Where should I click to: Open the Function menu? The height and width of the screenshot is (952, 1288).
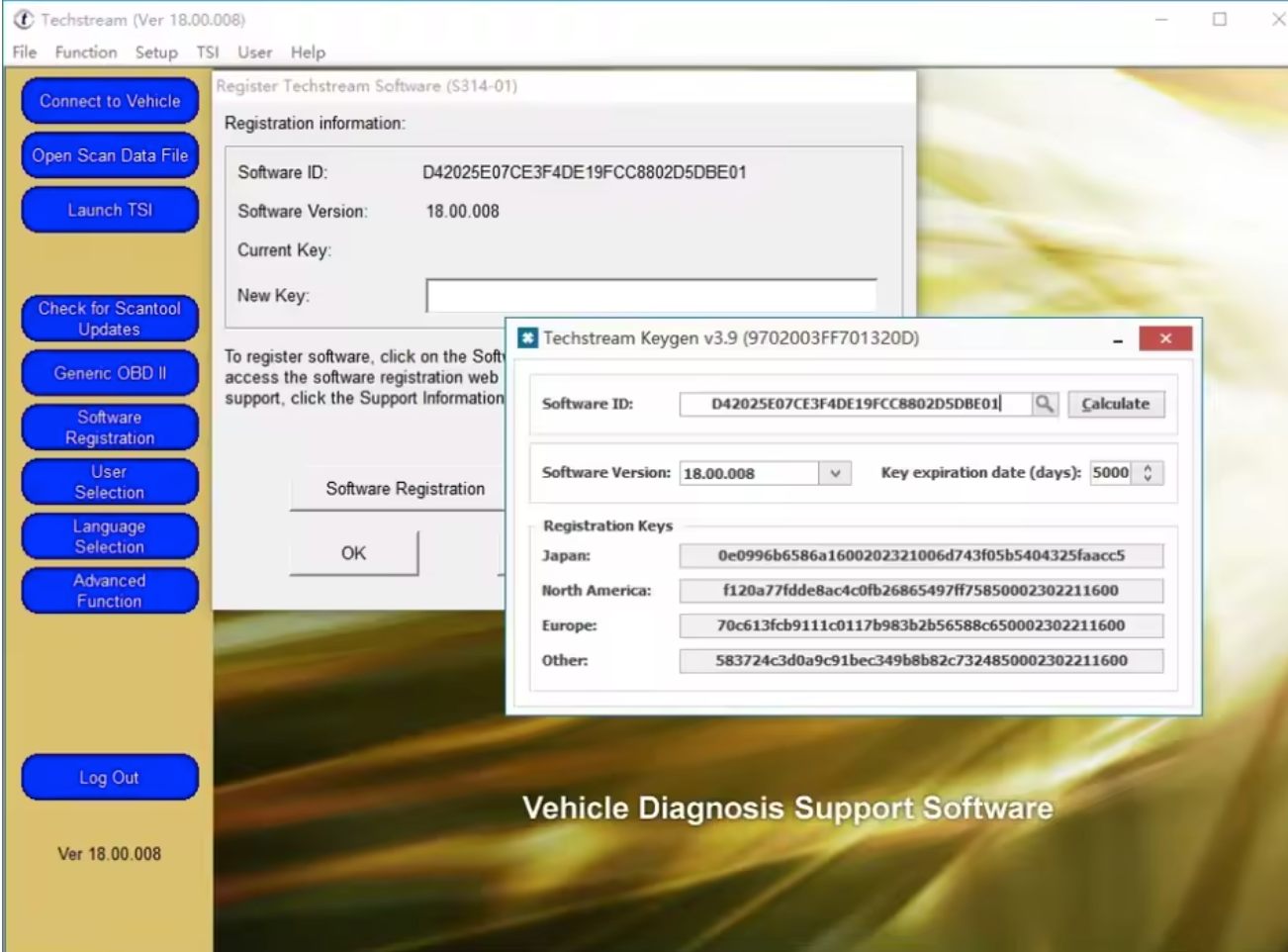[86, 52]
